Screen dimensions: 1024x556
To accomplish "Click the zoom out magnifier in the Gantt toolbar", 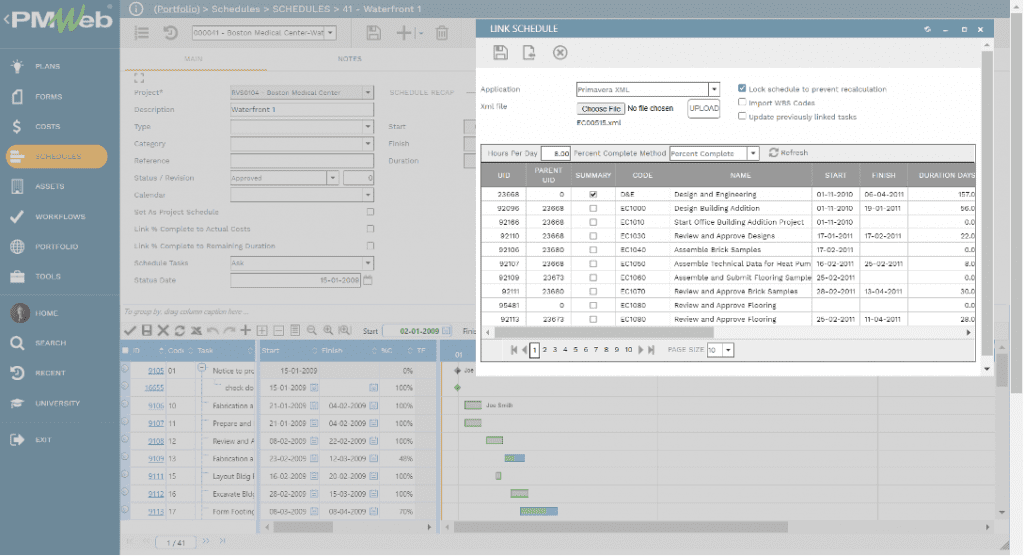I will (x=312, y=331).
